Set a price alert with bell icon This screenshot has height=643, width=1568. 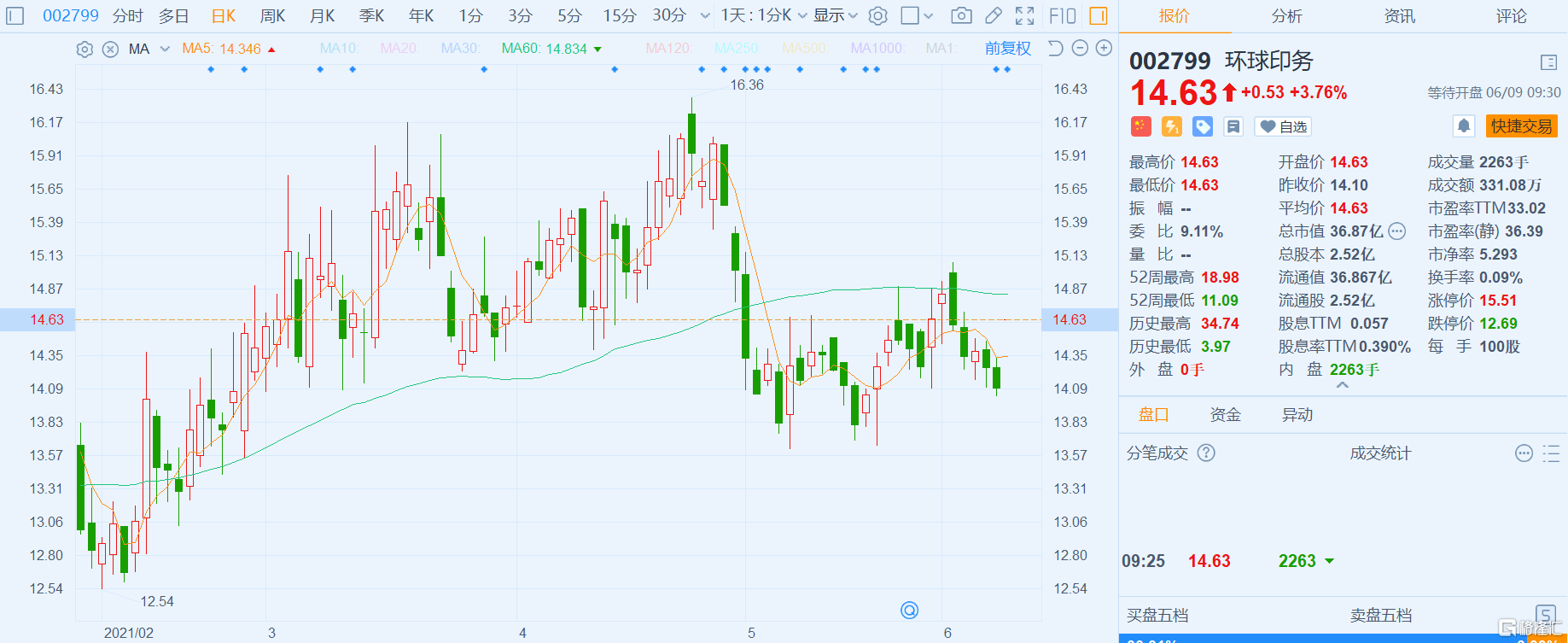(1464, 126)
